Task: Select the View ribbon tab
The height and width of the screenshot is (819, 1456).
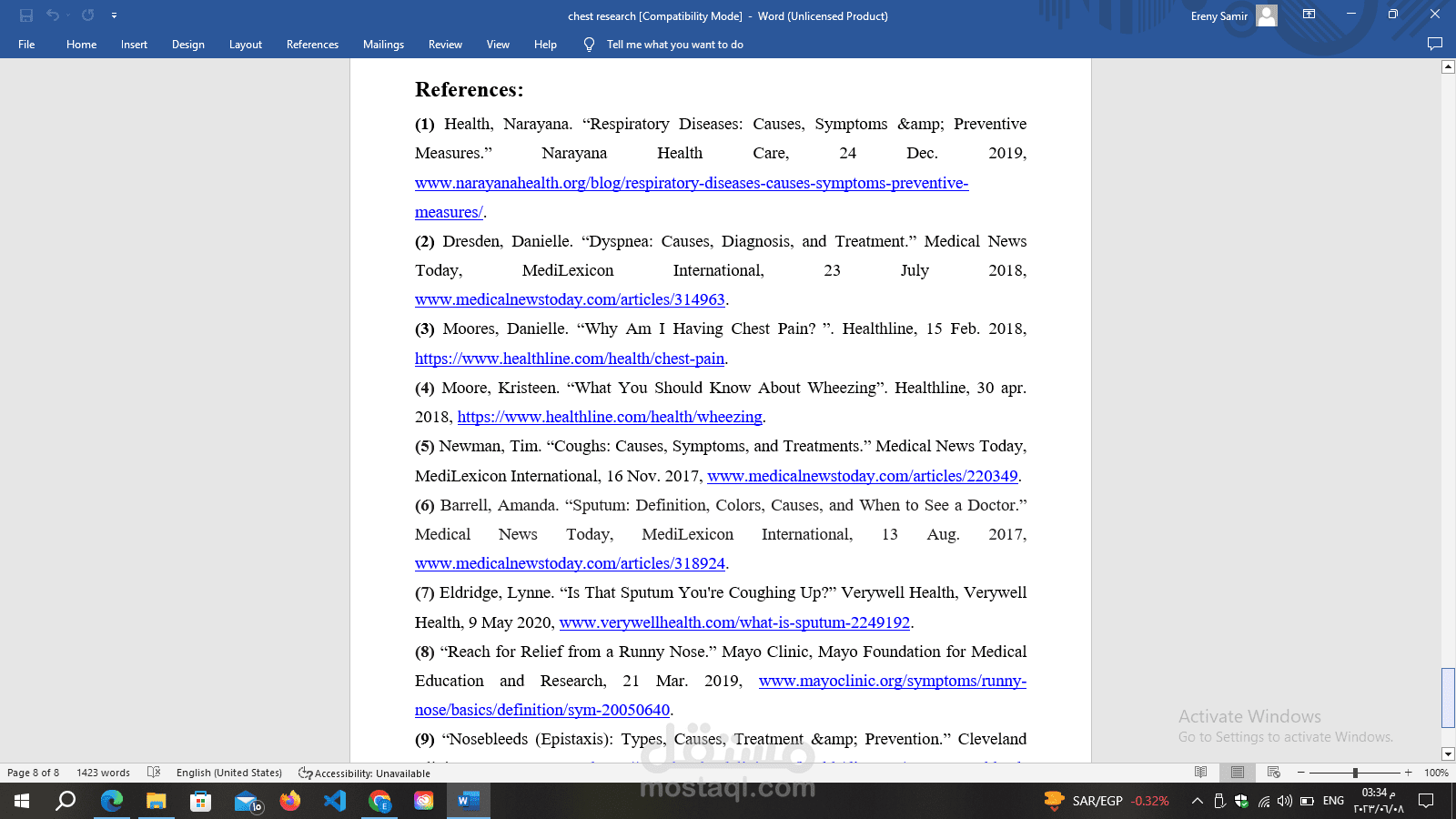Action: (x=498, y=45)
